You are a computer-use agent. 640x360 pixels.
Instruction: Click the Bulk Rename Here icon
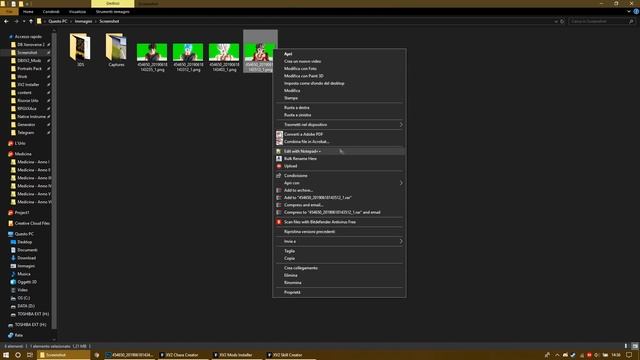[279, 159]
